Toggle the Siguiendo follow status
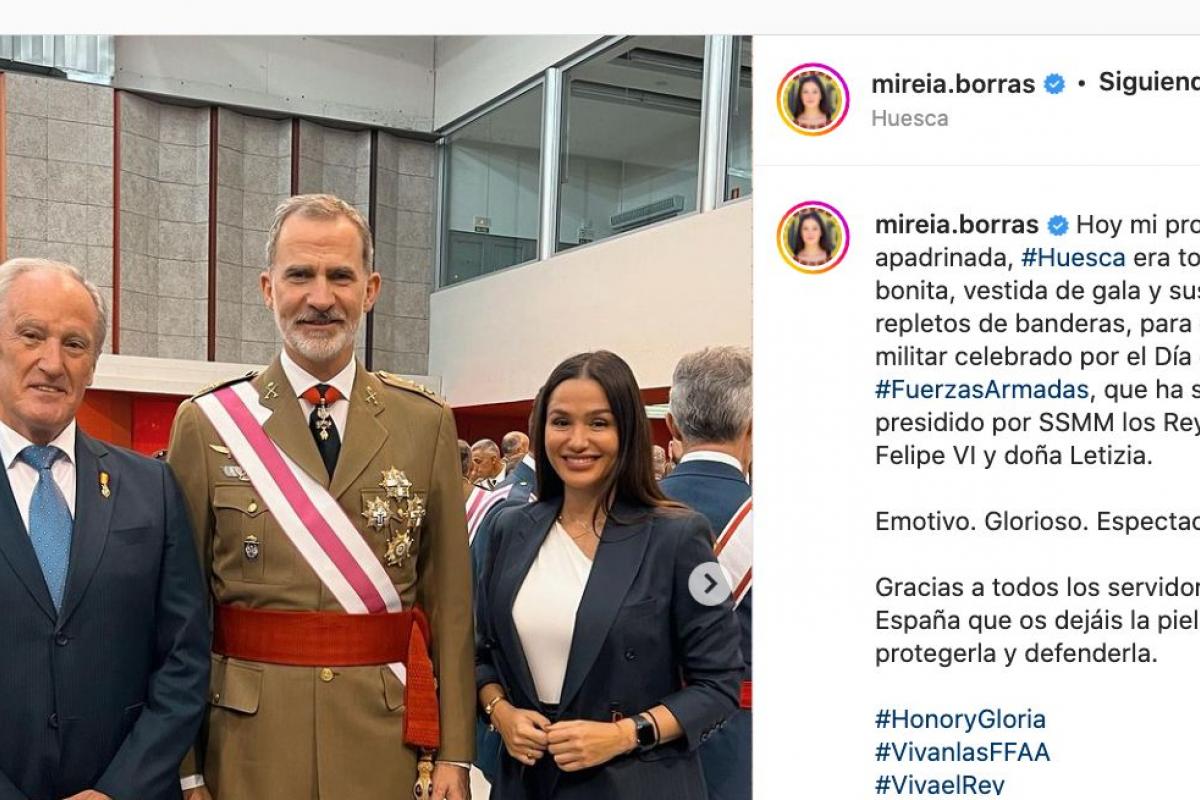Viewport: 1200px width, 800px height. (1149, 83)
